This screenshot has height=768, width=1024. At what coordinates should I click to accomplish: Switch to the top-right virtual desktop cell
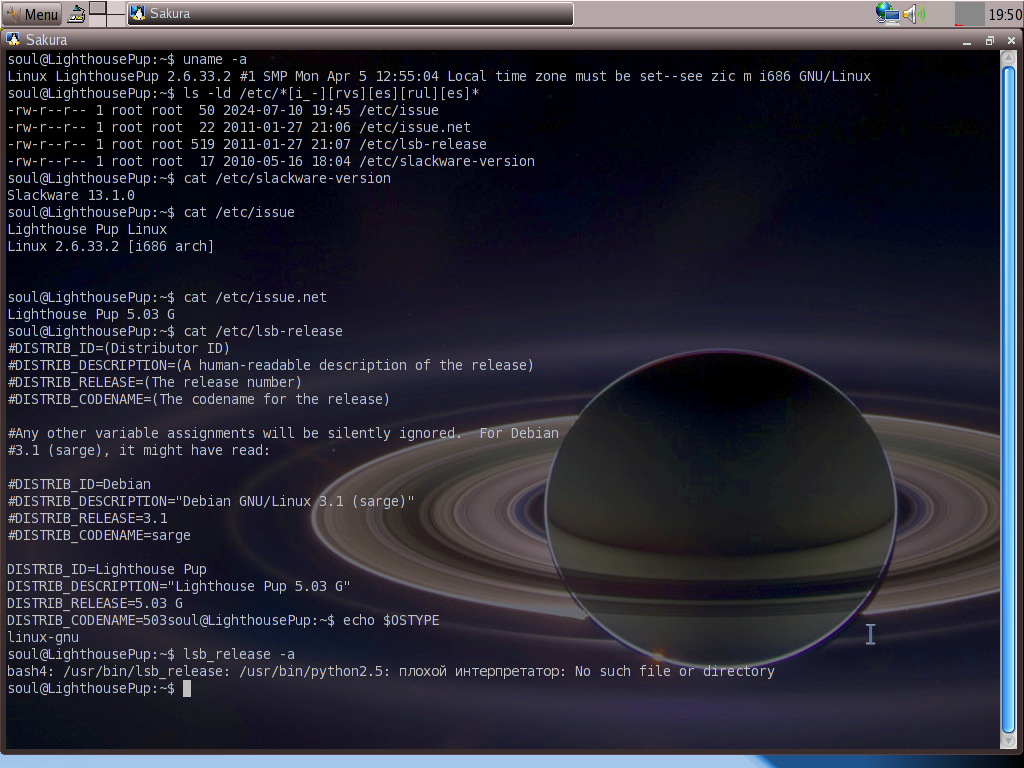click(x=116, y=8)
